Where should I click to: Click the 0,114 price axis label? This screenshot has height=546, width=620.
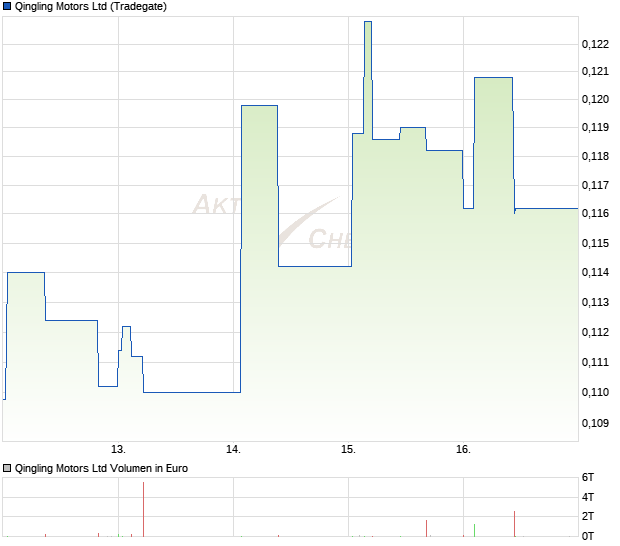[595, 272]
